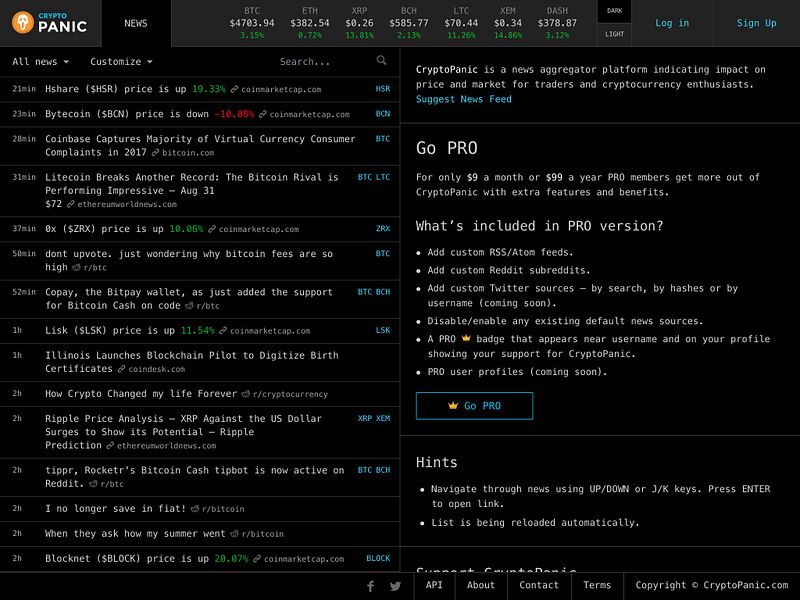Open the bitcoin fees are so high post
Image resolution: width=800 pixels, height=600 pixels.
[189, 260]
